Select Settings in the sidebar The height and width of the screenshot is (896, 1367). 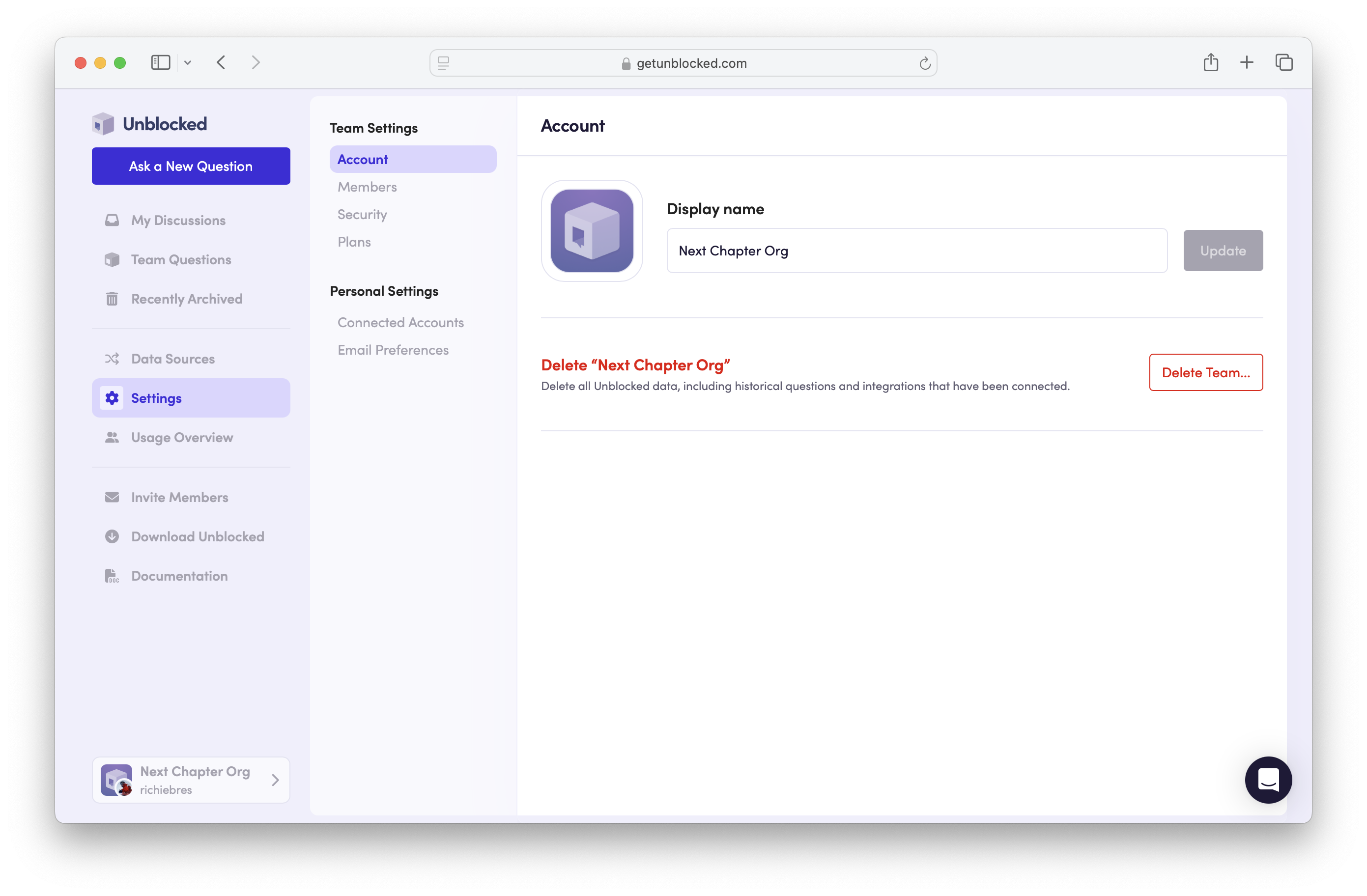191,398
